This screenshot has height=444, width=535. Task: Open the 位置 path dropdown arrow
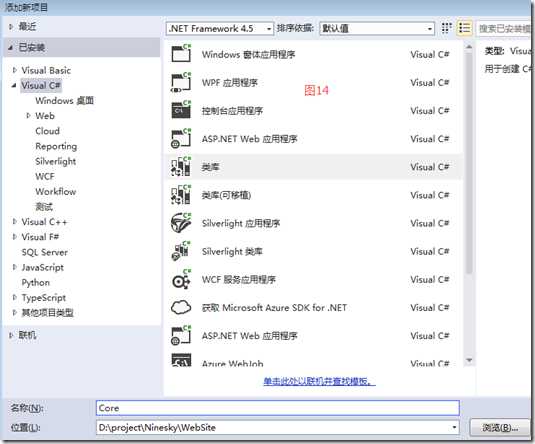click(x=454, y=427)
